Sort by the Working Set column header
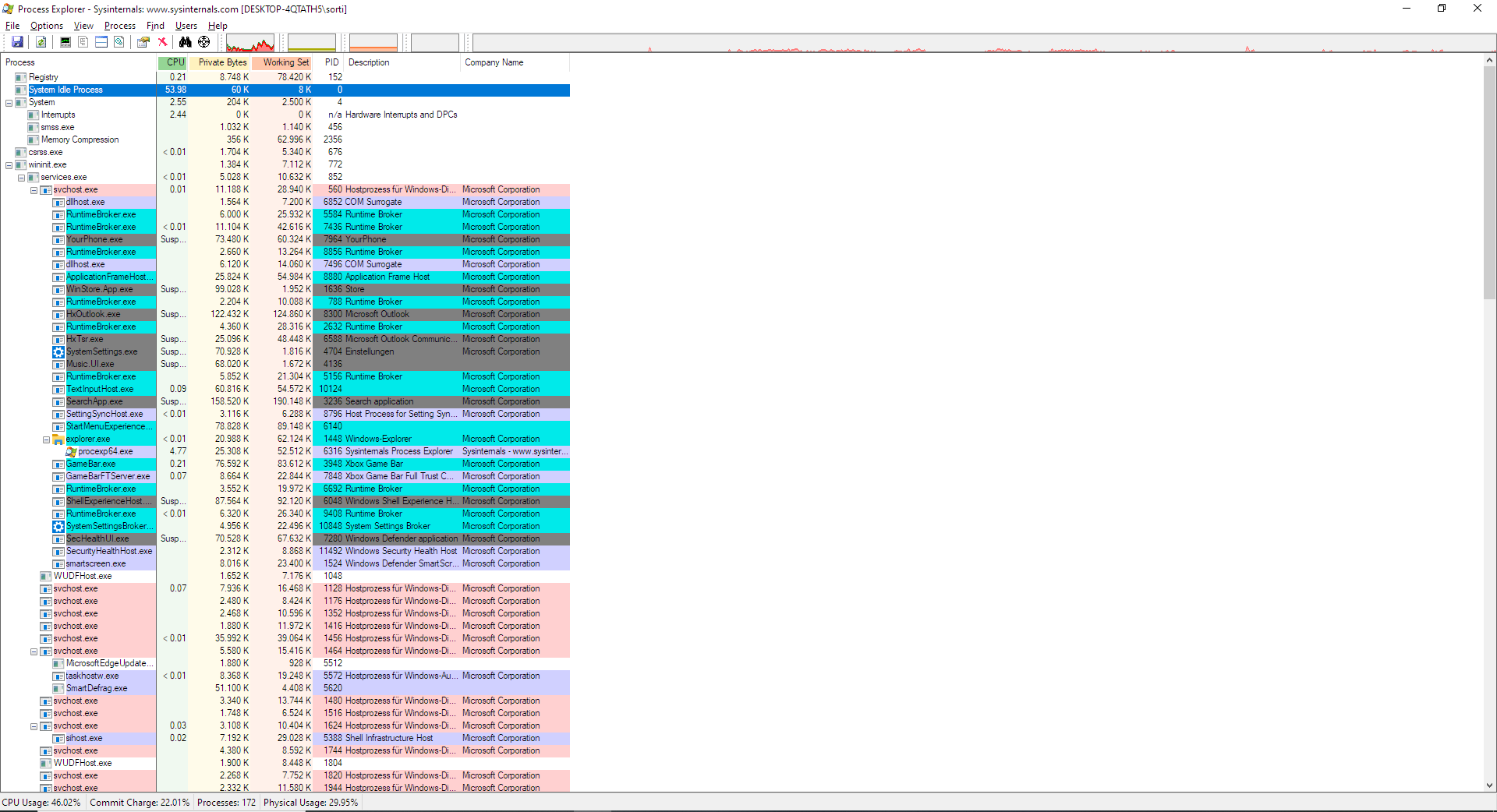This screenshot has height=812, width=1497. (281, 62)
